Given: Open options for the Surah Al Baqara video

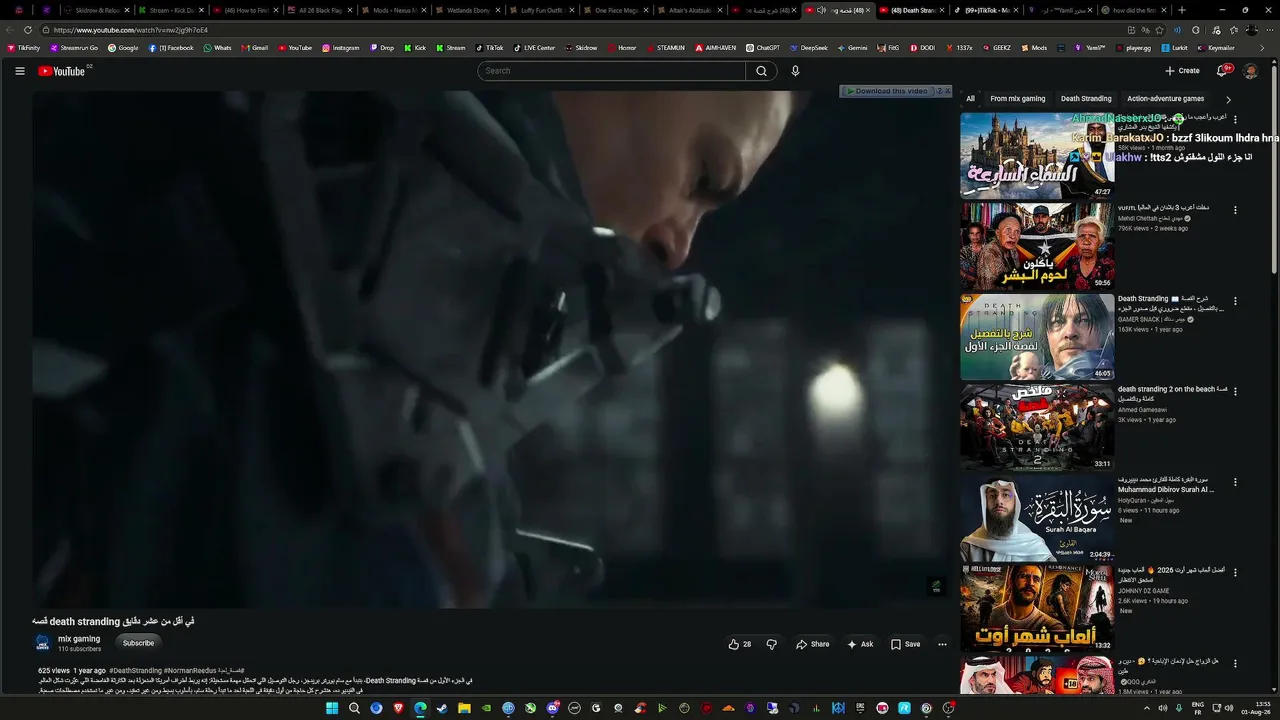Looking at the screenshot, I should point(1235,482).
